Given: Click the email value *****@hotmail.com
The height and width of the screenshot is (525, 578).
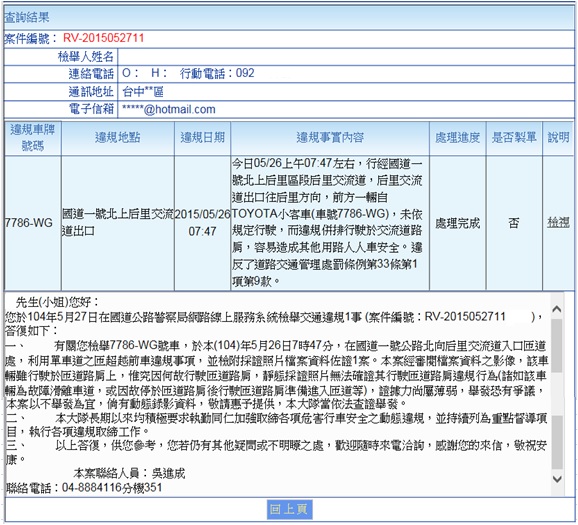Looking at the screenshot, I should (168, 109).
